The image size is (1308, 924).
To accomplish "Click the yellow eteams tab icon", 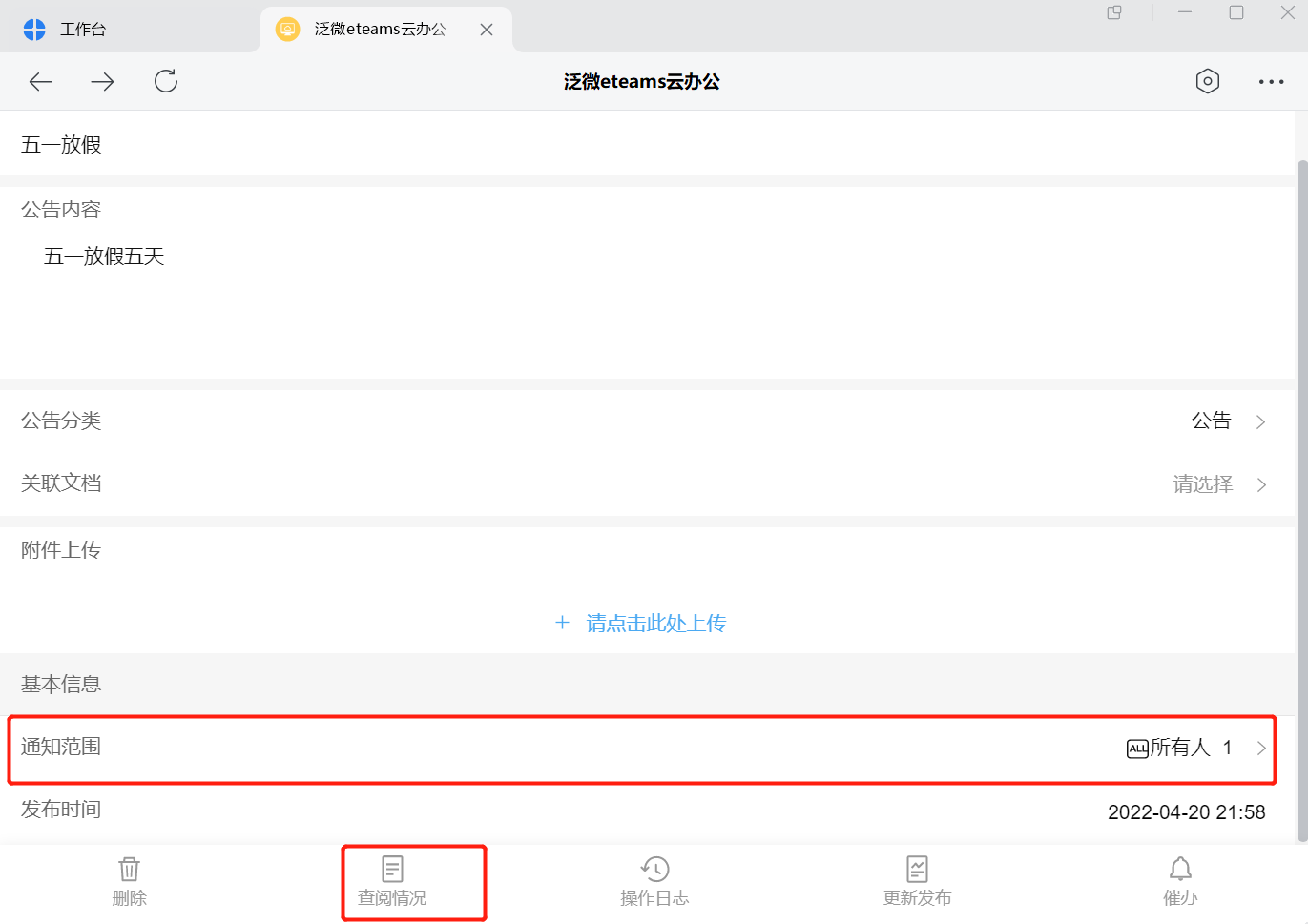I will pyautogui.click(x=287, y=30).
